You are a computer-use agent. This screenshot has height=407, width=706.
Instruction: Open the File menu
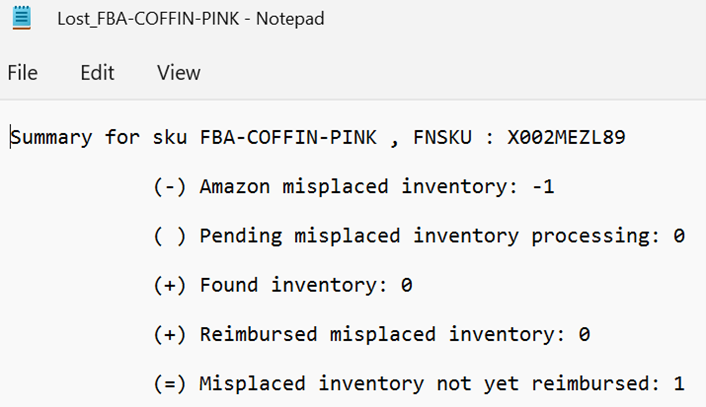[x=23, y=72]
